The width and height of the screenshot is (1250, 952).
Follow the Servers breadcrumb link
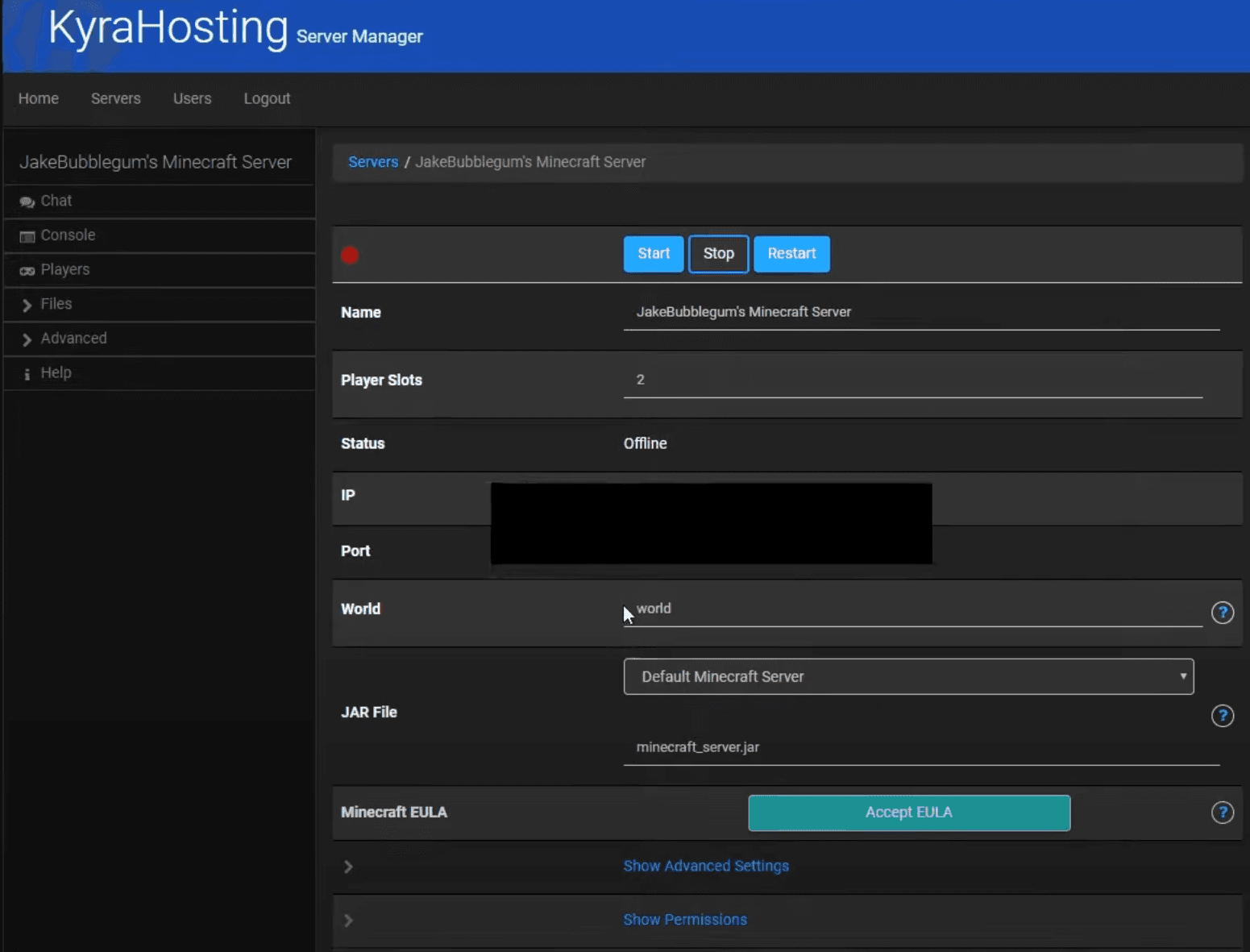click(373, 162)
